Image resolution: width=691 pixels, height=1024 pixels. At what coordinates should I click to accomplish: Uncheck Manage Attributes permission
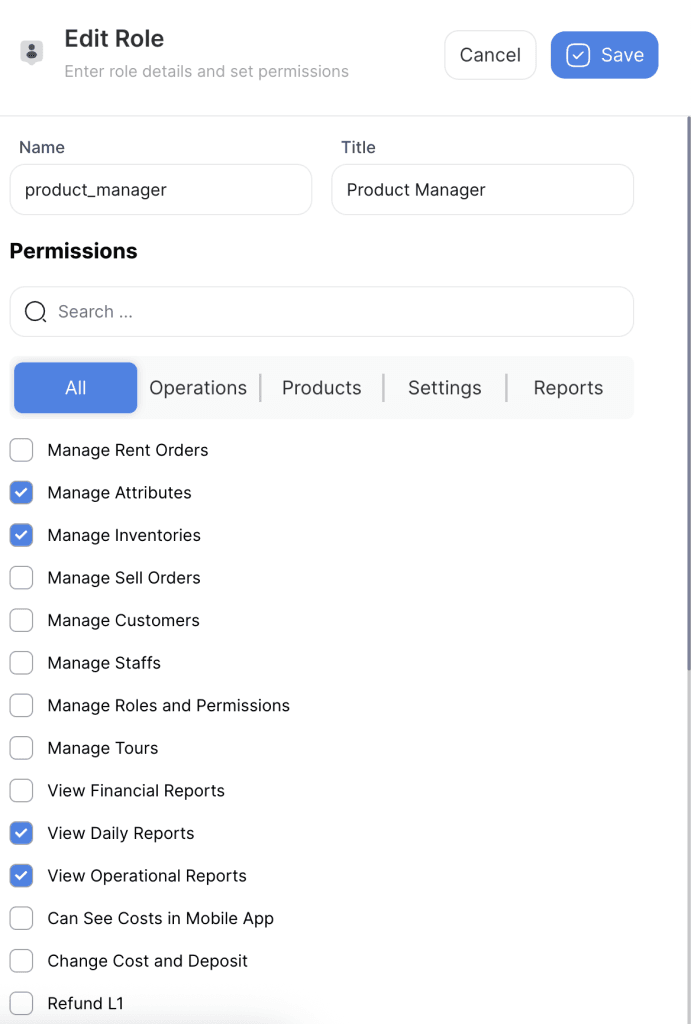tap(21, 493)
